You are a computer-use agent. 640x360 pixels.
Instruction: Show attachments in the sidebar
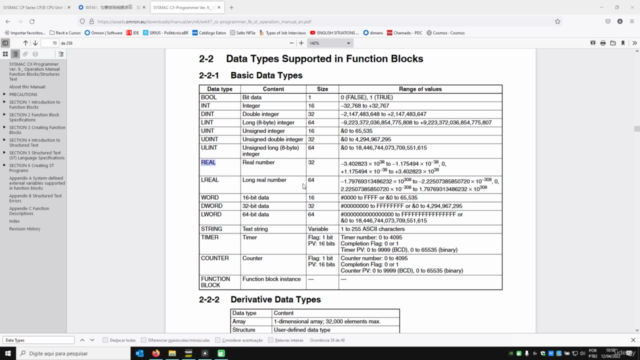(x=25, y=54)
